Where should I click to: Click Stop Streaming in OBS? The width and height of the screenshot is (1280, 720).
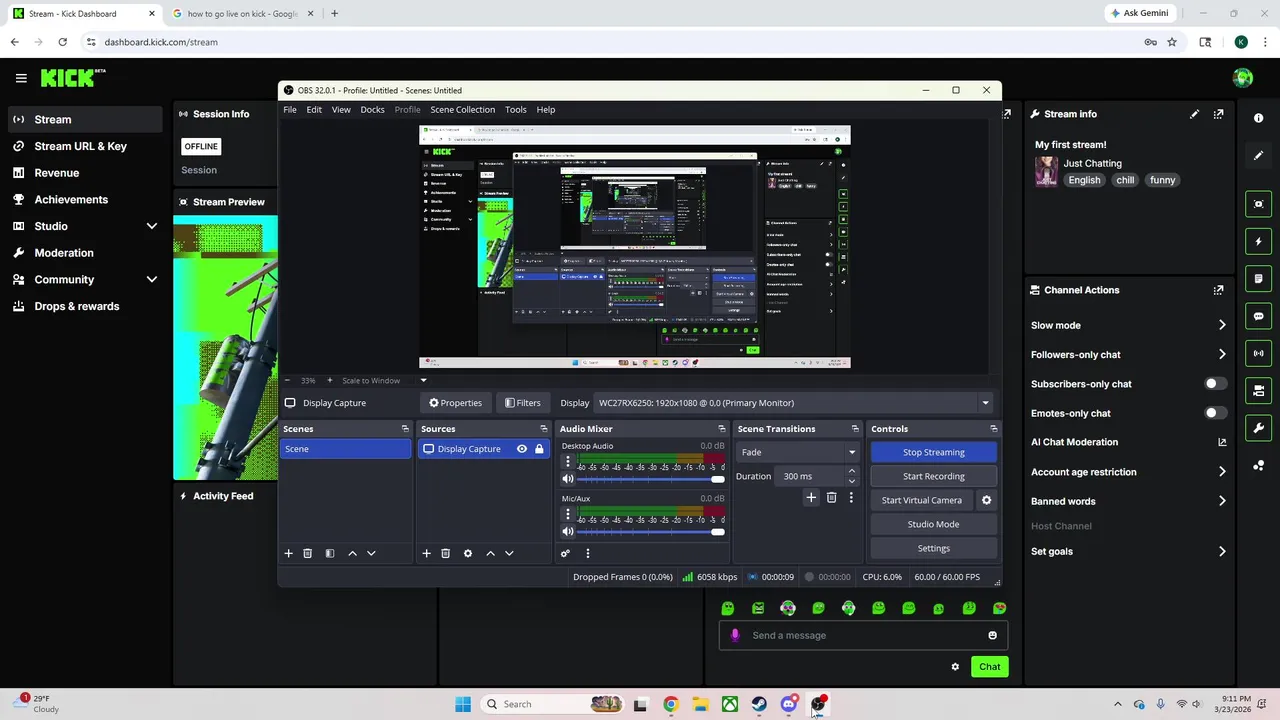pos(934,452)
